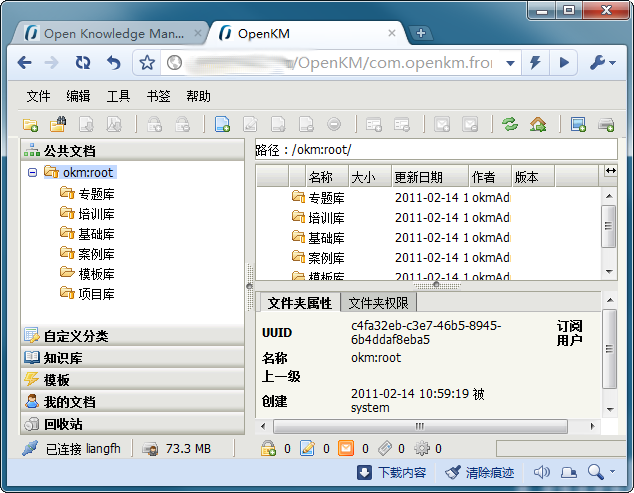Click the upload window icon beside the scanner
The height and width of the screenshot is (493, 634).
tap(578, 124)
